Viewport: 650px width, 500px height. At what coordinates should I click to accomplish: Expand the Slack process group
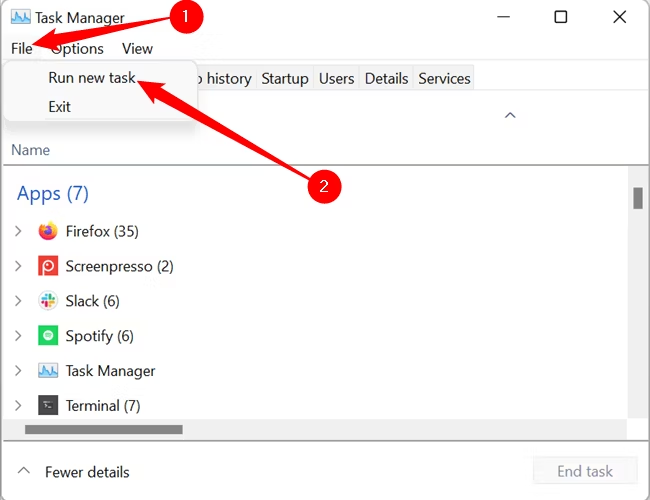18,301
